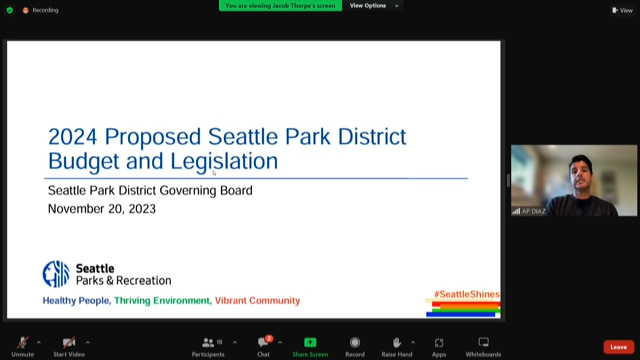Viewport: 640px width, 360px height.
Task: Click the AP DIAZ name label
Action: (533, 211)
